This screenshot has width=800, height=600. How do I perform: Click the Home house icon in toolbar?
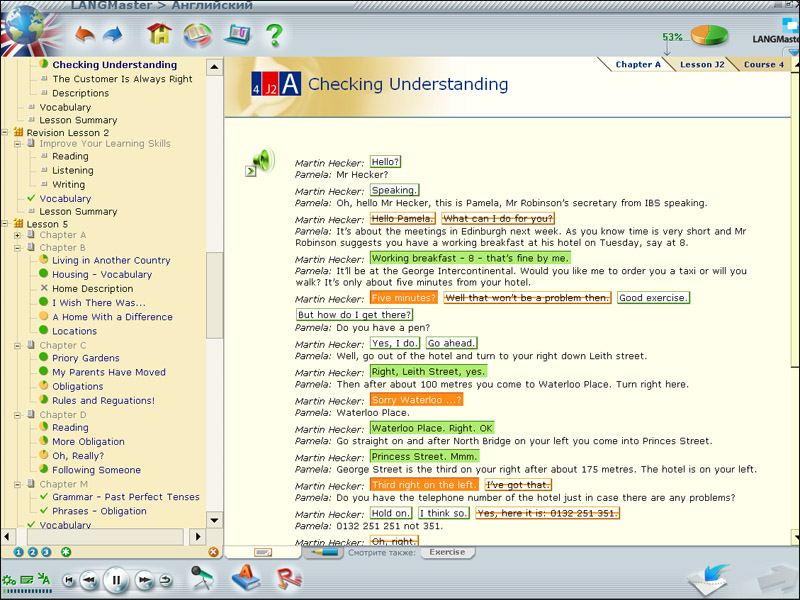(159, 35)
